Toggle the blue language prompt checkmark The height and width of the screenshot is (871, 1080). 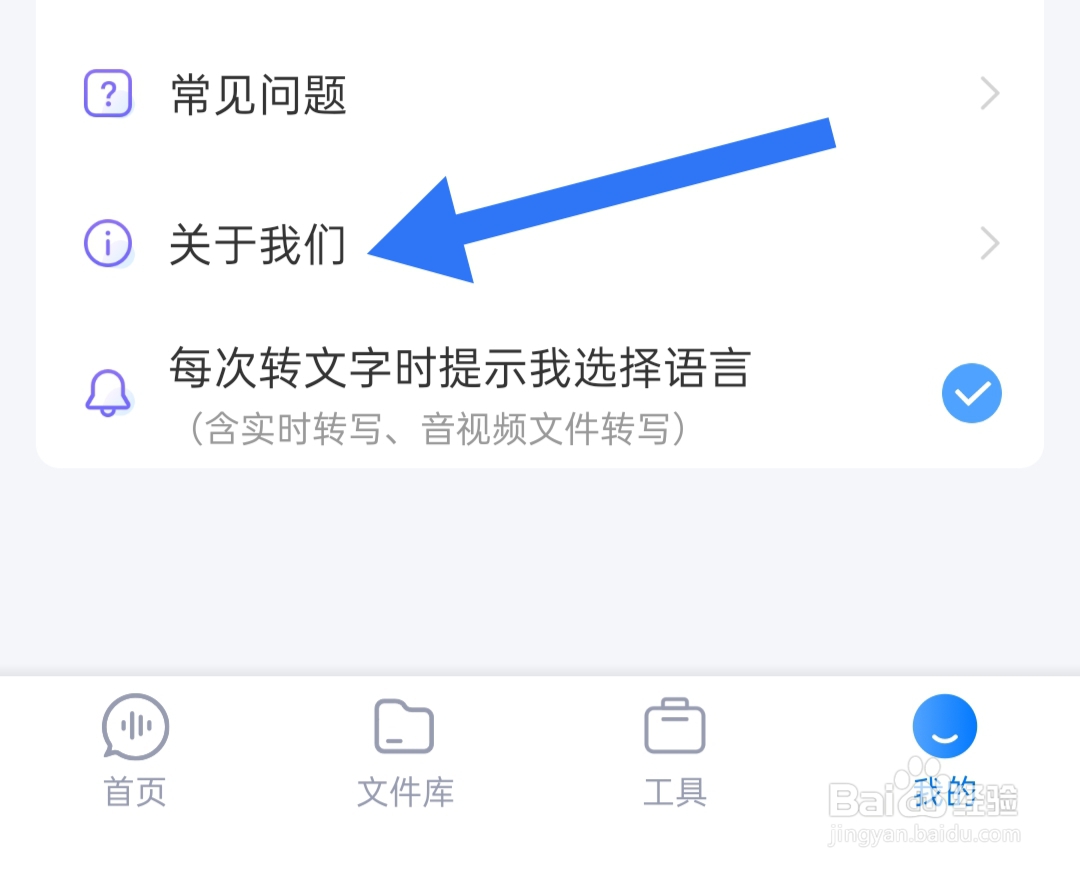click(x=971, y=392)
